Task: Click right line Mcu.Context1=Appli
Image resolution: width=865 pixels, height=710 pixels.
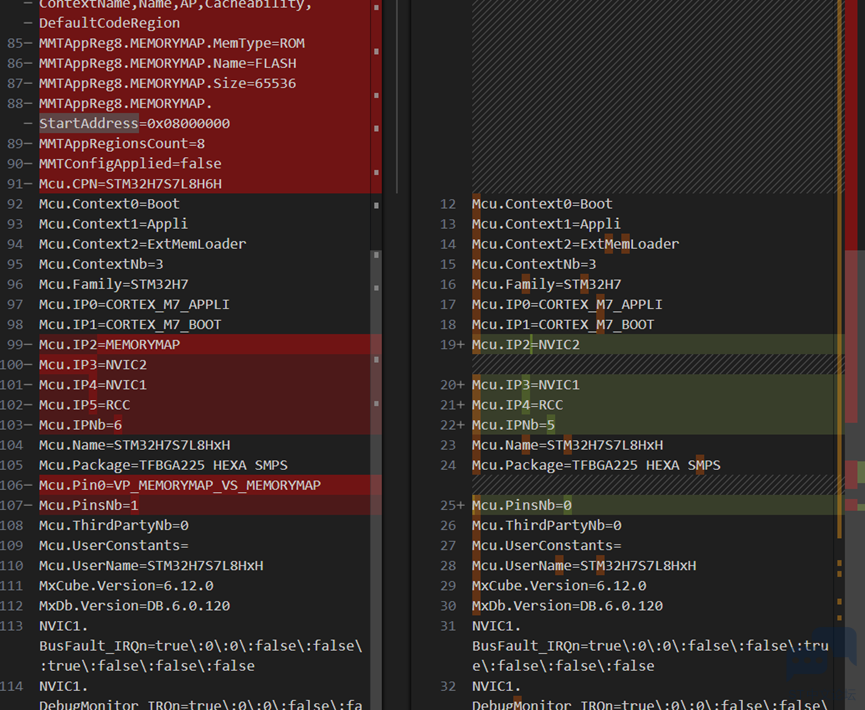Action: tap(546, 223)
